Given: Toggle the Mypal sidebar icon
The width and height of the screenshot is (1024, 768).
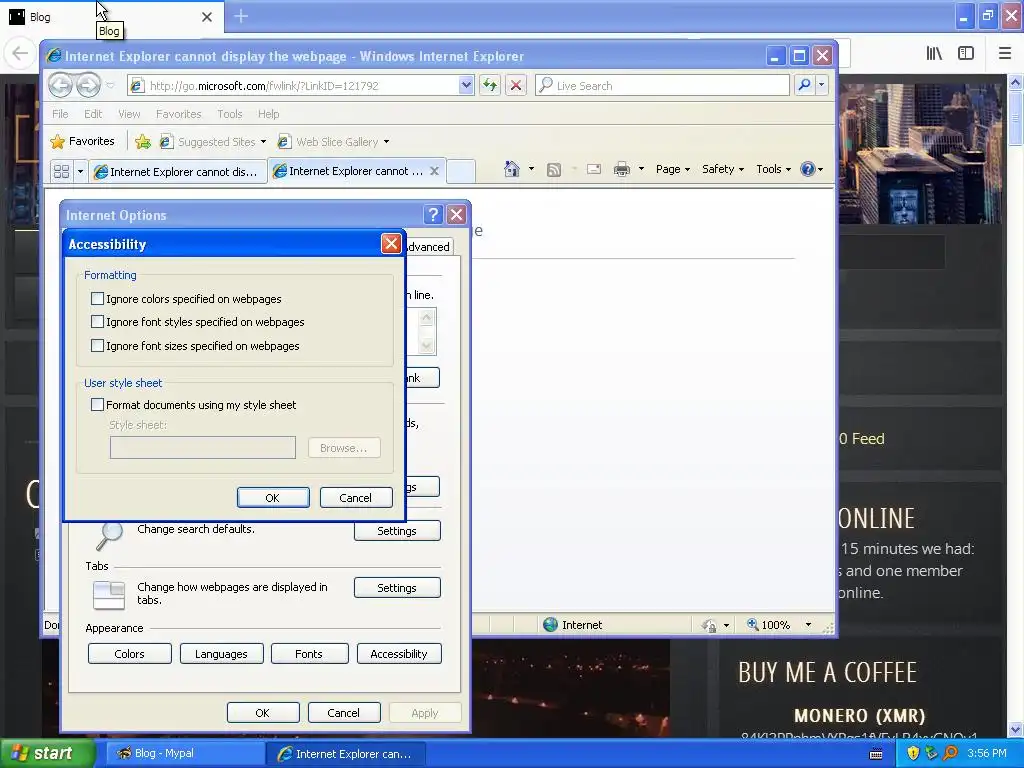Looking at the screenshot, I should click(x=966, y=53).
